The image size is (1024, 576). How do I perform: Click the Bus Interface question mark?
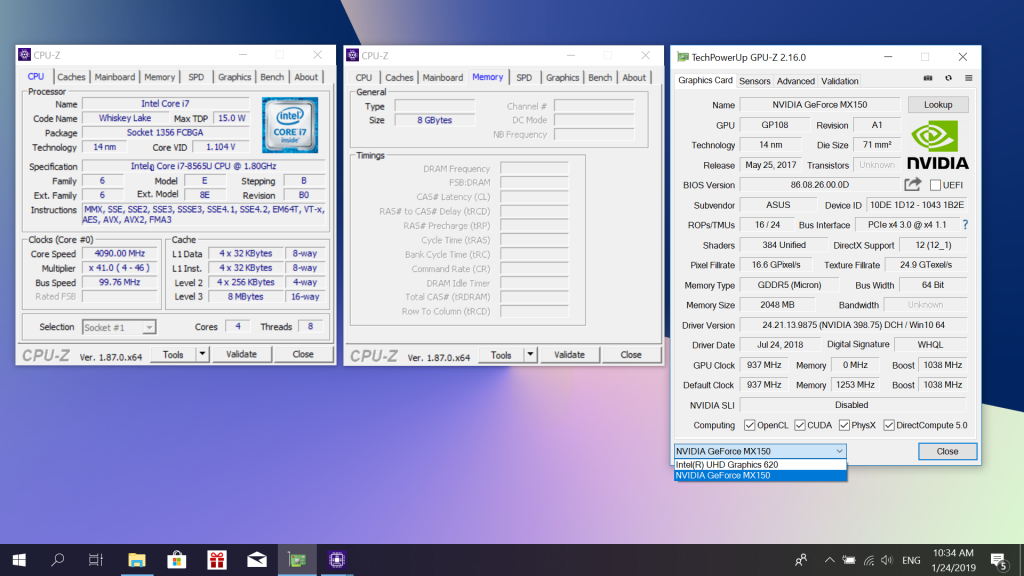pos(965,225)
